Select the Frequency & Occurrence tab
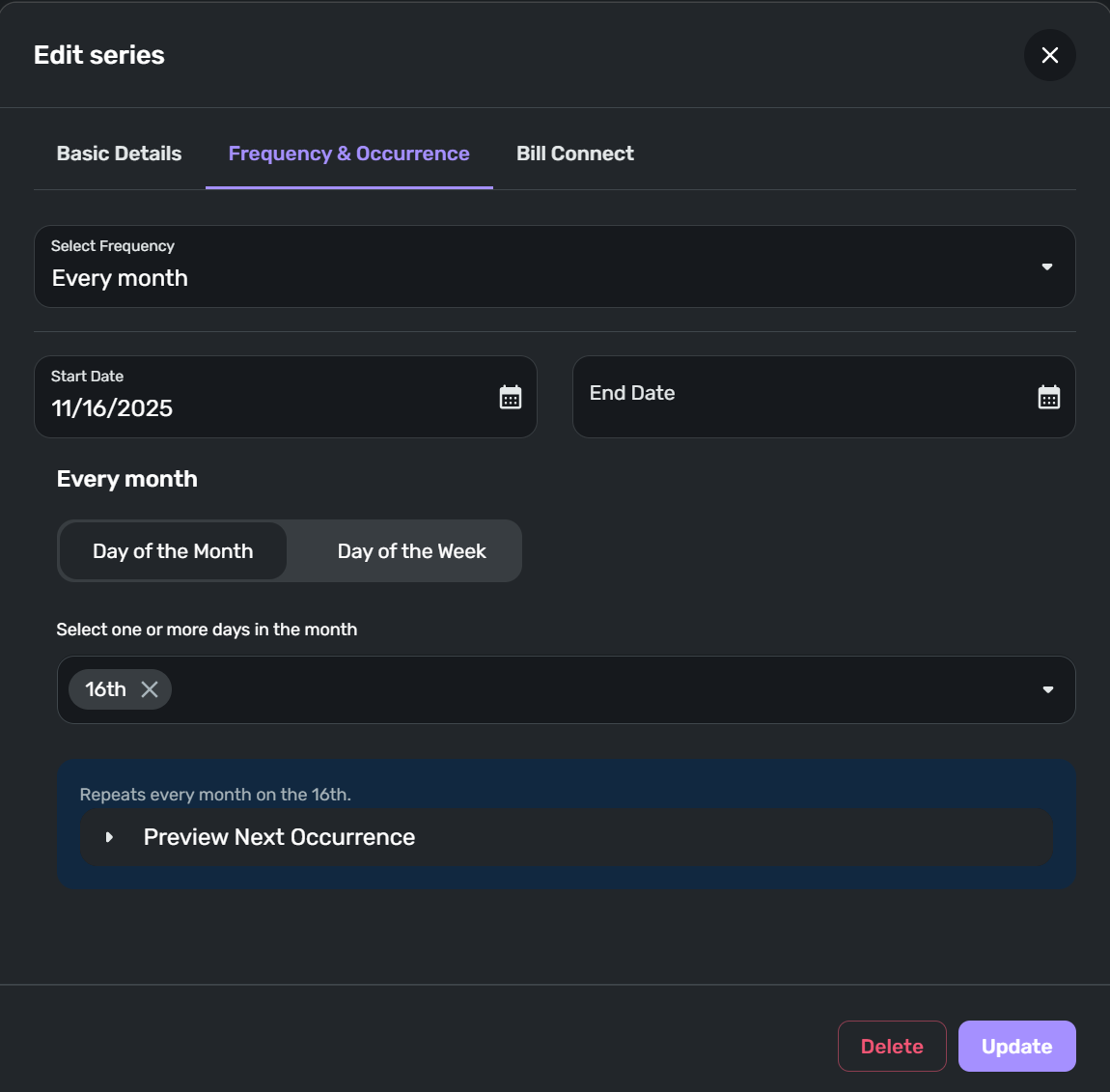 [x=348, y=154]
